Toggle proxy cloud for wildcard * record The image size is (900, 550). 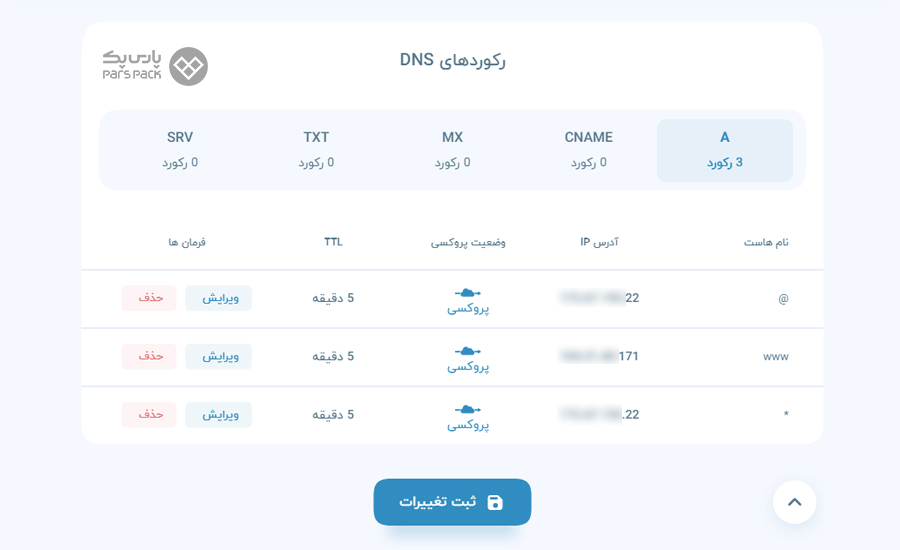click(468, 410)
